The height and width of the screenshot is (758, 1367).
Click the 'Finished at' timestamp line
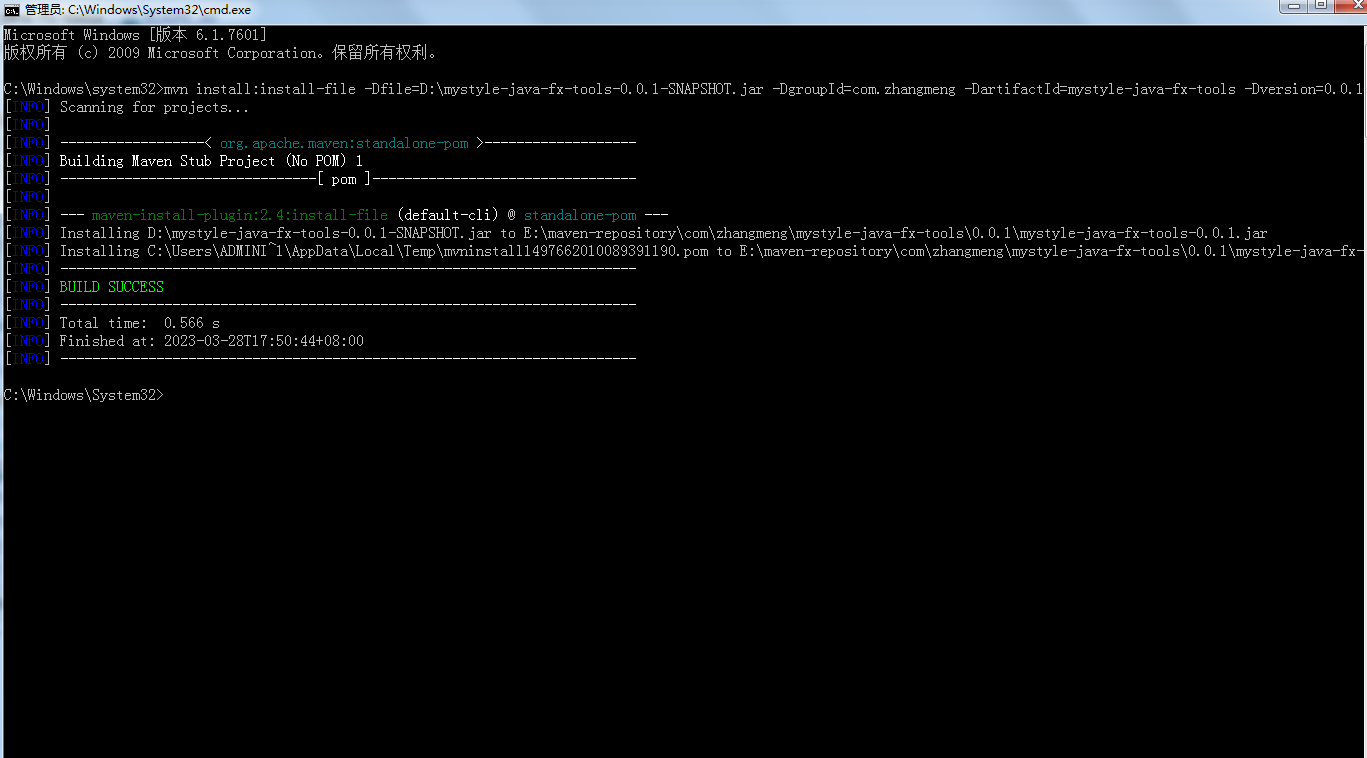pos(211,341)
